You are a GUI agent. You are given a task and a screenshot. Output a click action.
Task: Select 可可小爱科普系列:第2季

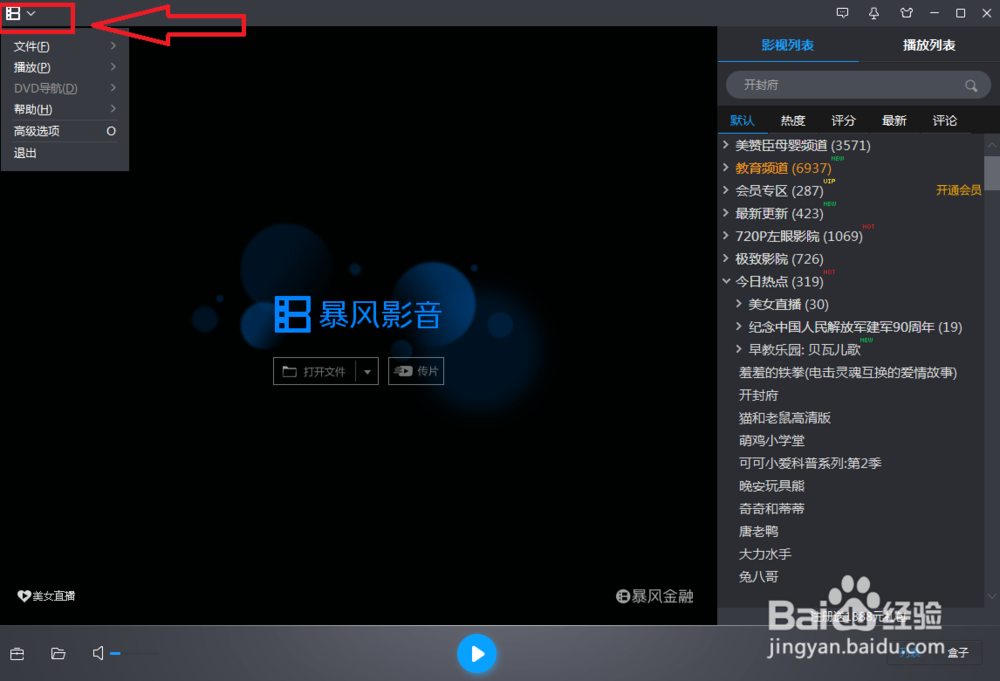click(810, 464)
